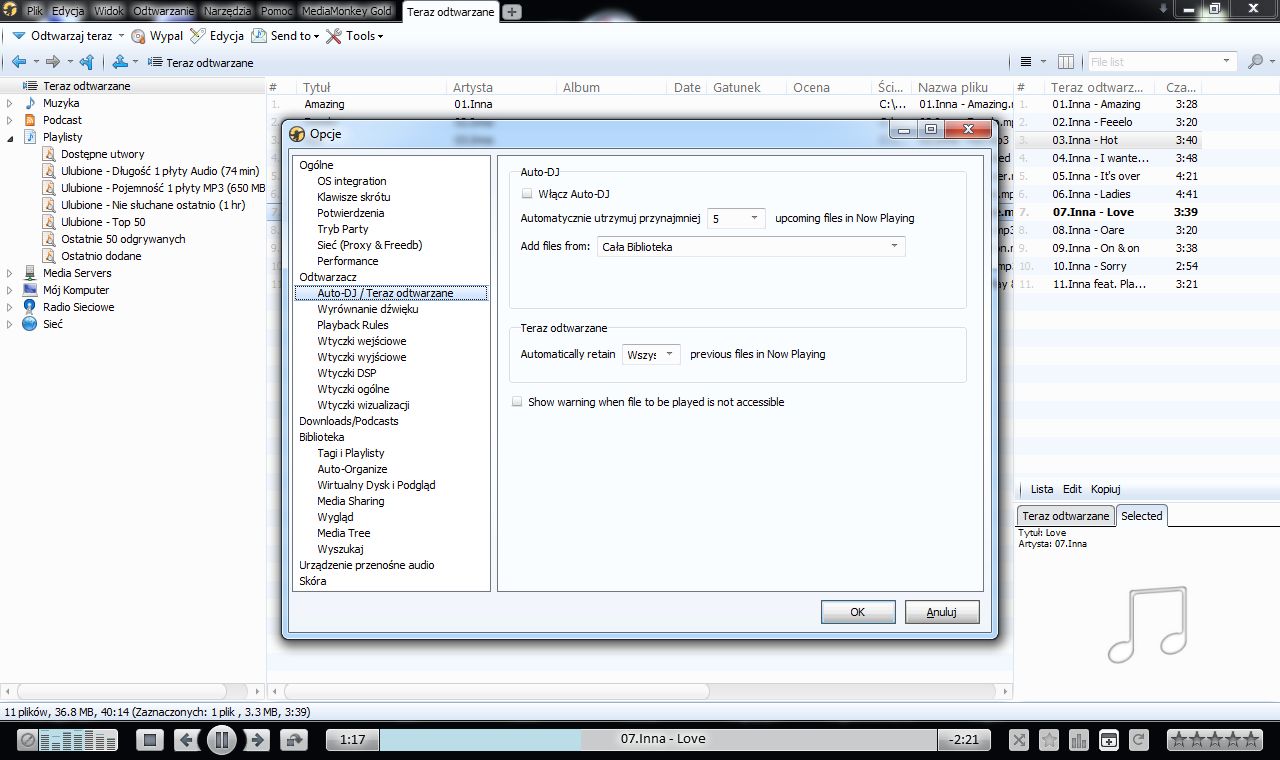Select Klawisze skrótu in options tree
This screenshot has width=1280, height=760.
[354, 197]
